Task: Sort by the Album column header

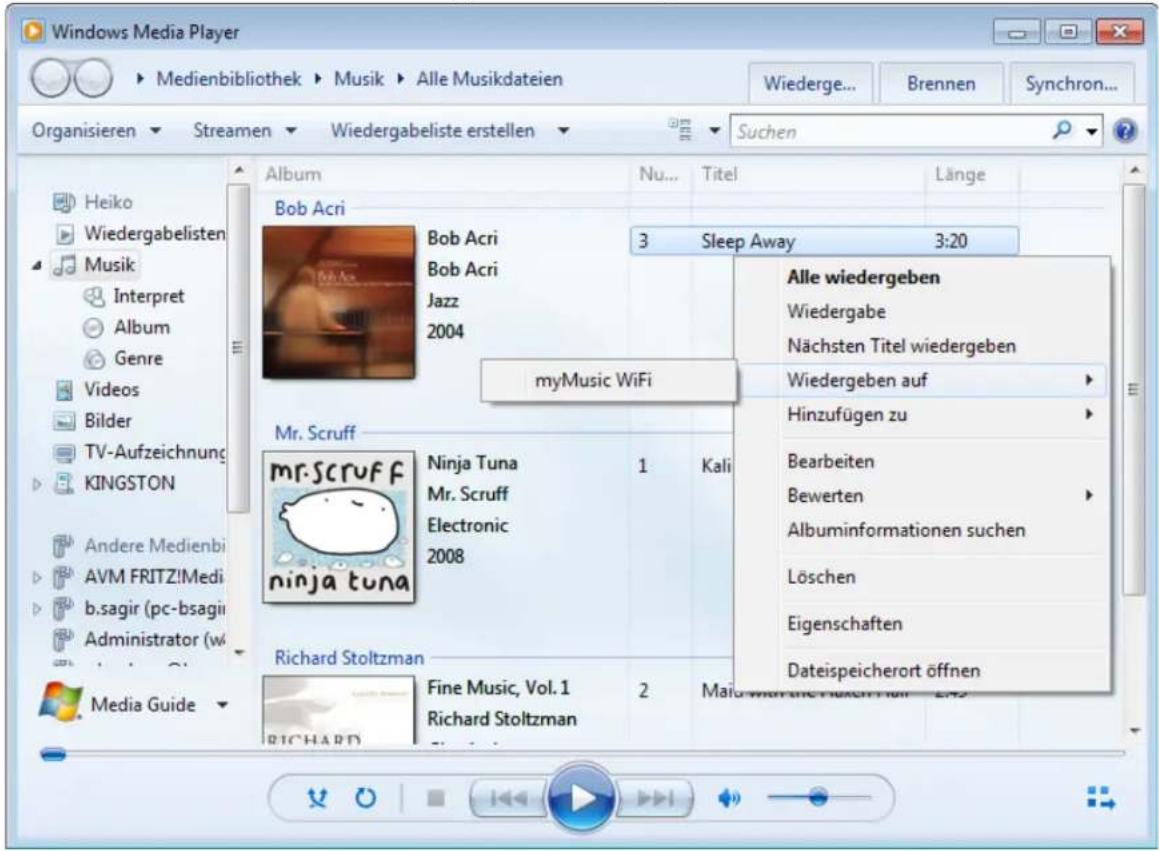Action: [x=293, y=174]
